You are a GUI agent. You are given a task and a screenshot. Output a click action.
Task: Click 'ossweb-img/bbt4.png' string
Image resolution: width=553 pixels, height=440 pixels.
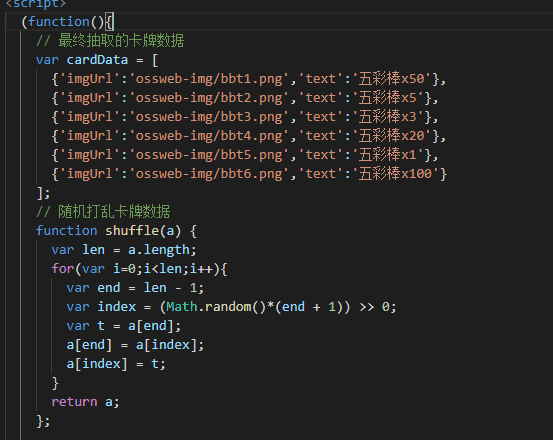[x=209, y=136]
